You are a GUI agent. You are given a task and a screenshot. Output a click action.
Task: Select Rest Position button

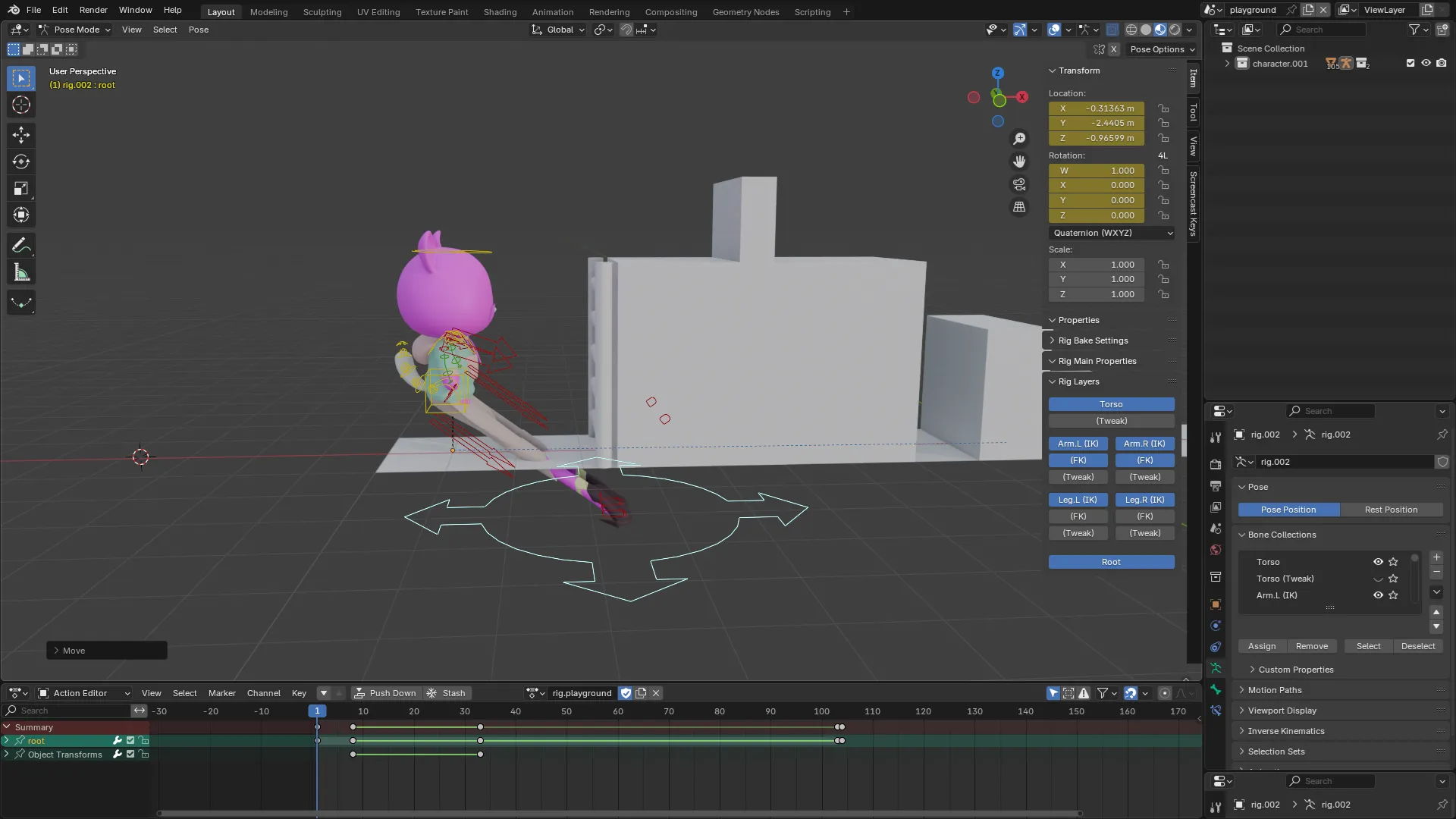pyautogui.click(x=1391, y=510)
